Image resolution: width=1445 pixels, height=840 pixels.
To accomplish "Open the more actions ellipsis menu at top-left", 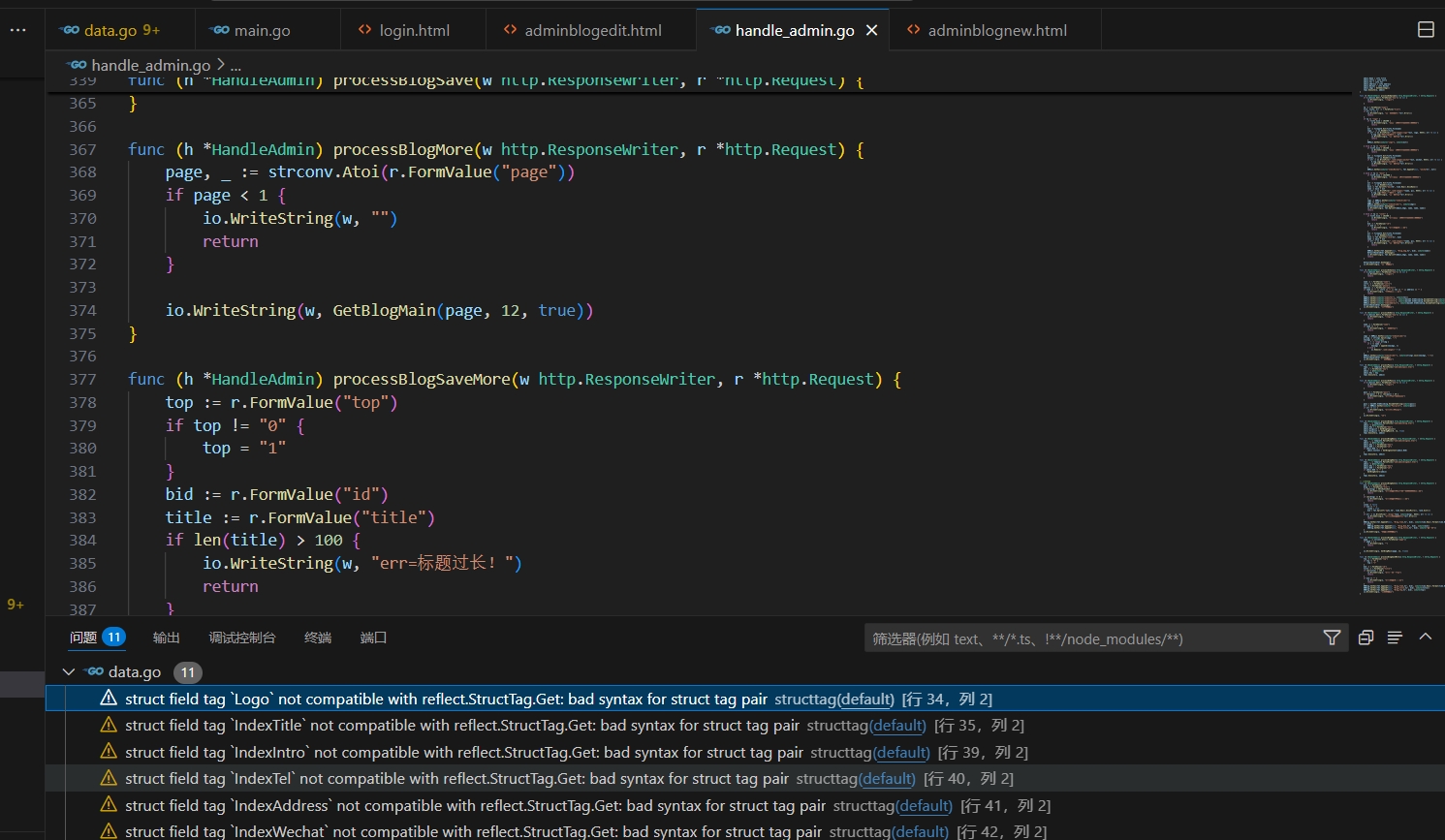I will 17,30.
